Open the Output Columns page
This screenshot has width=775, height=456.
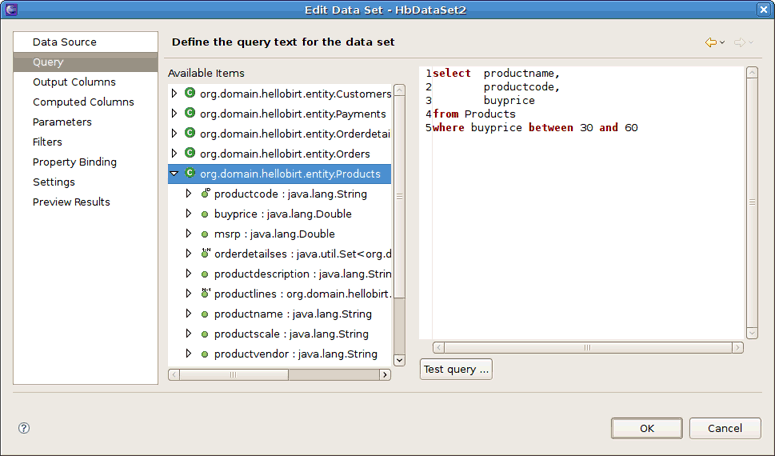click(x=74, y=82)
